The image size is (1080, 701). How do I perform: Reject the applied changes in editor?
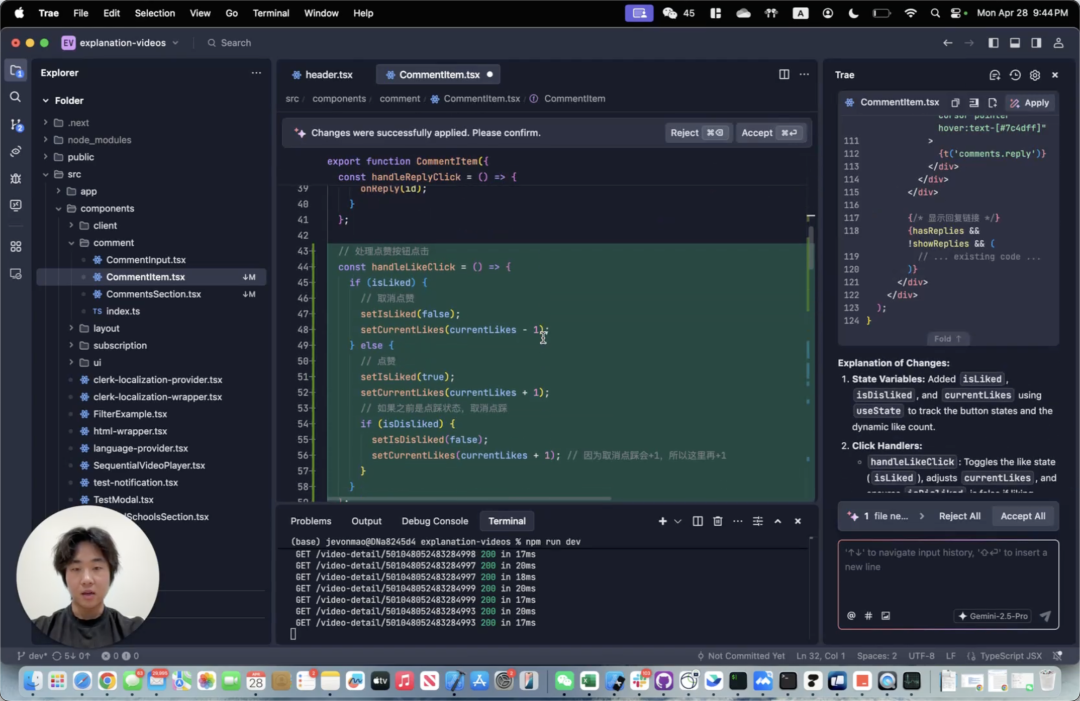[697, 133]
